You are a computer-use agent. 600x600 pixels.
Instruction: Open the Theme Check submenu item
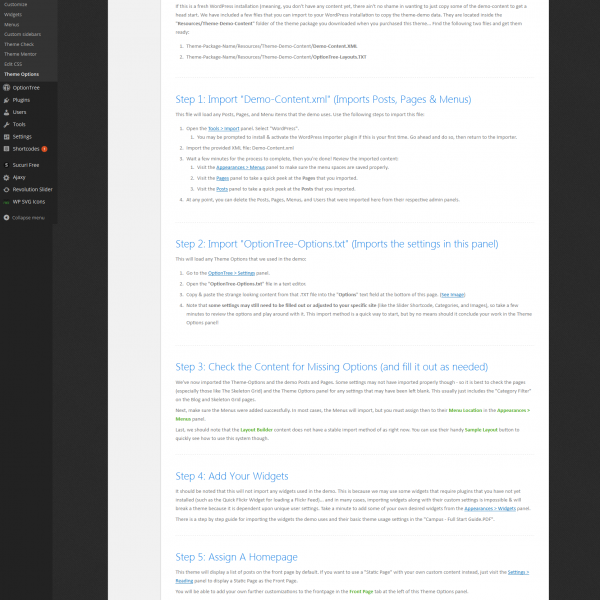pos(19,45)
